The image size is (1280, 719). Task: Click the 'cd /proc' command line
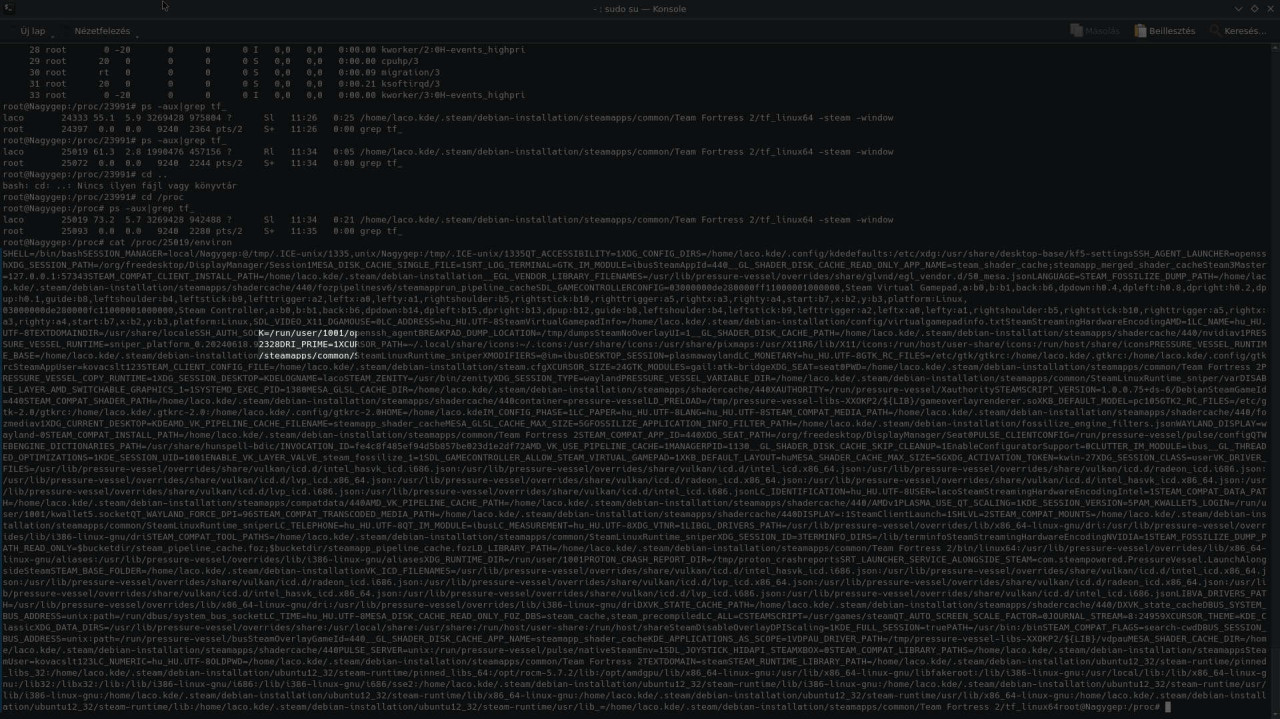pyautogui.click(x=93, y=197)
